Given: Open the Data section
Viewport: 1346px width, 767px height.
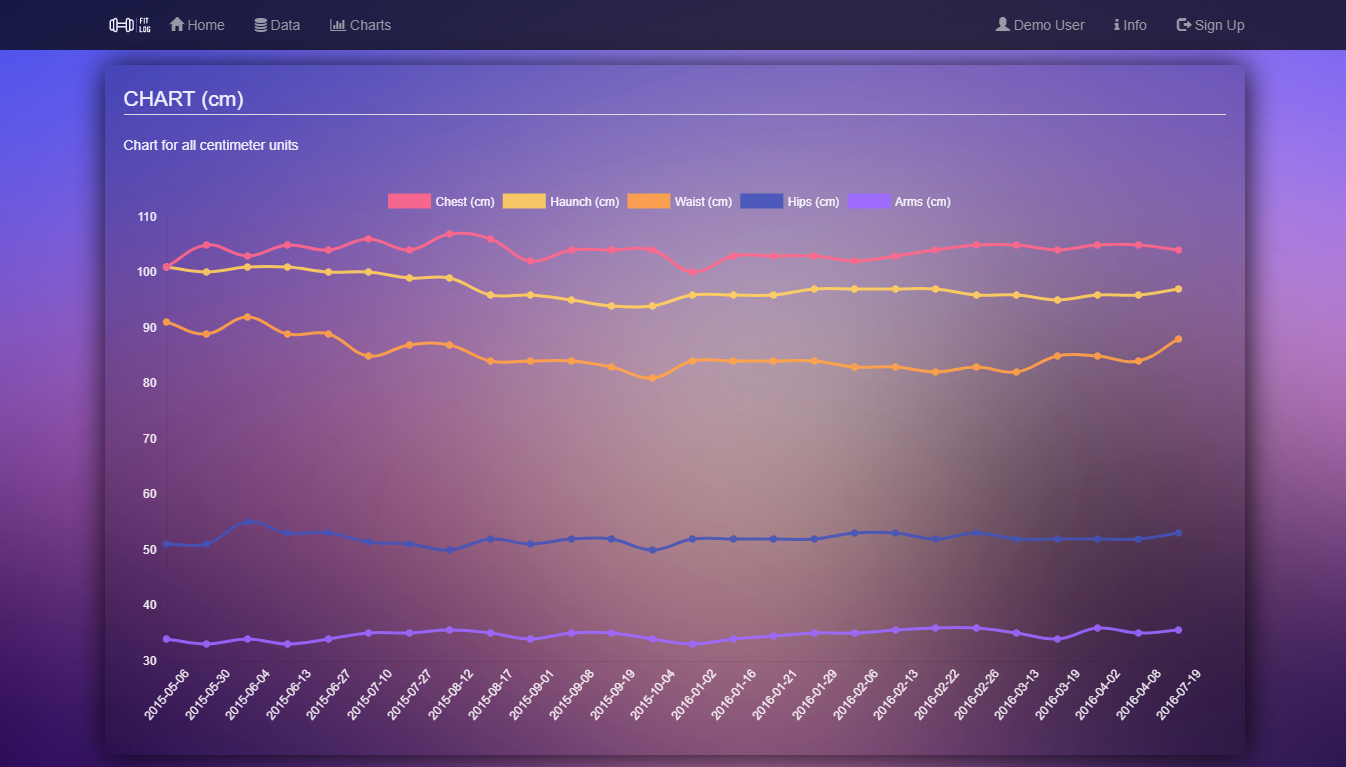Looking at the screenshot, I should tap(277, 24).
